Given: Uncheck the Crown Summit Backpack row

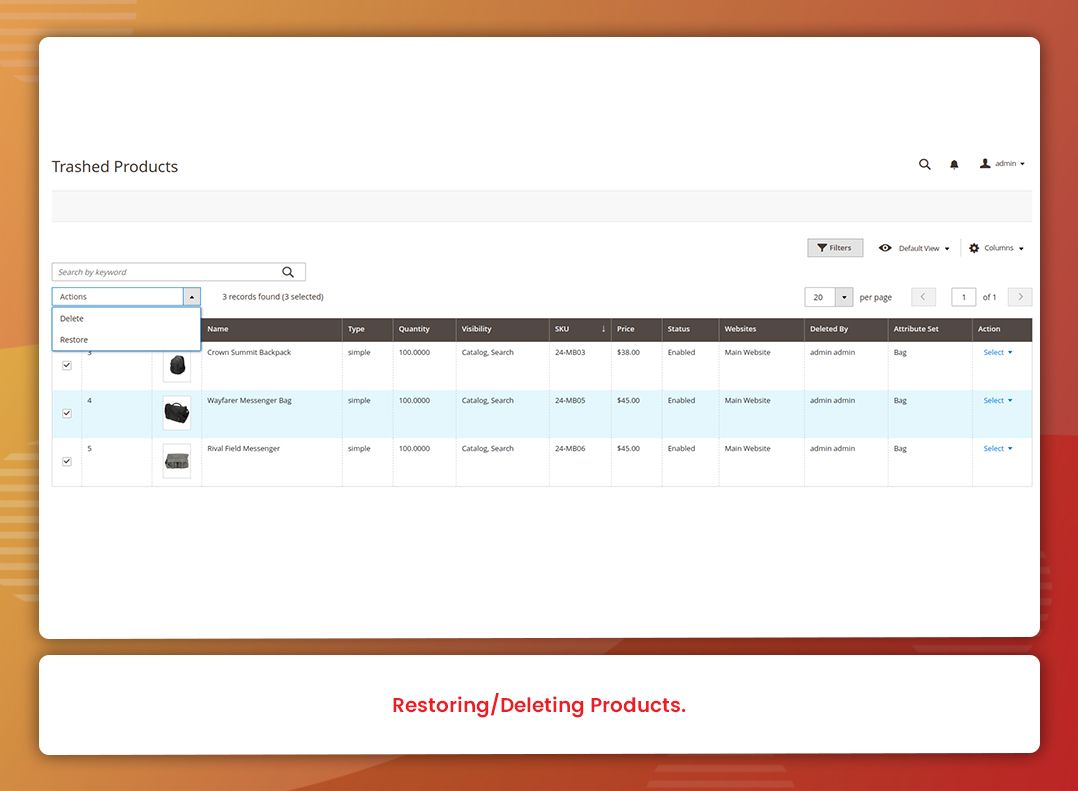Looking at the screenshot, I should (x=66, y=365).
